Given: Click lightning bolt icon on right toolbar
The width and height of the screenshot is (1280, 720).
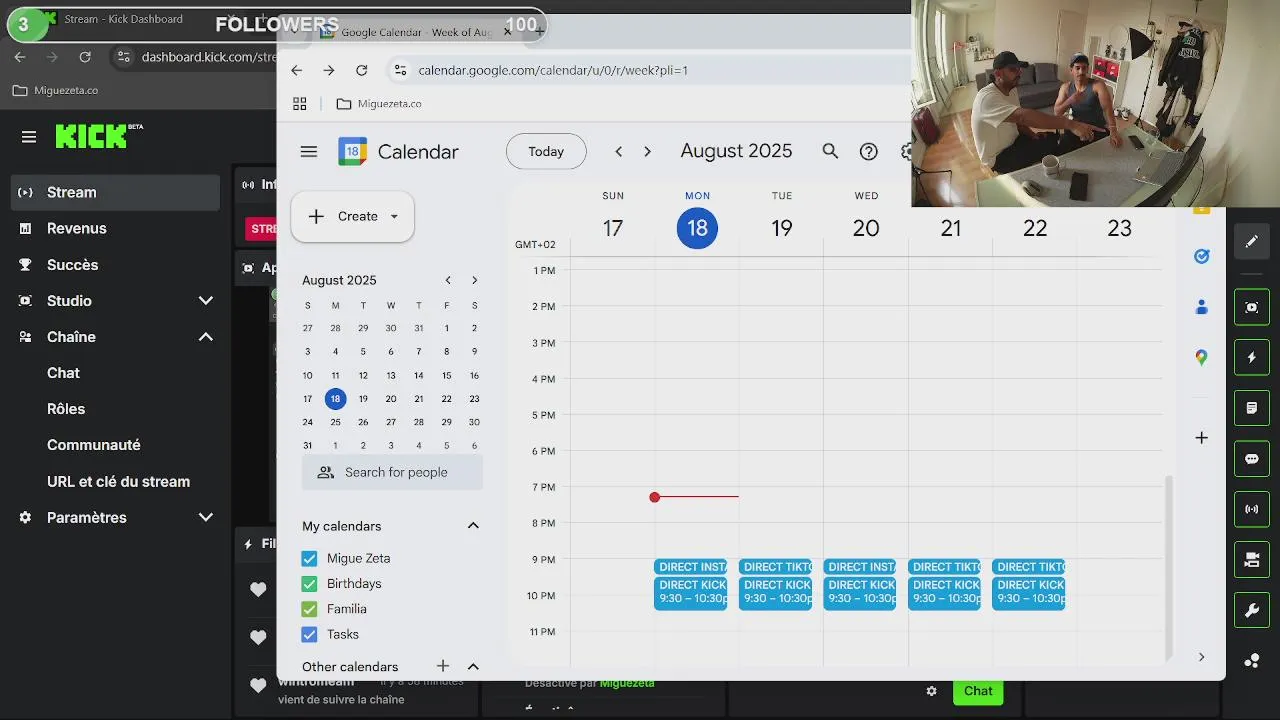Looking at the screenshot, I should point(1251,357).
